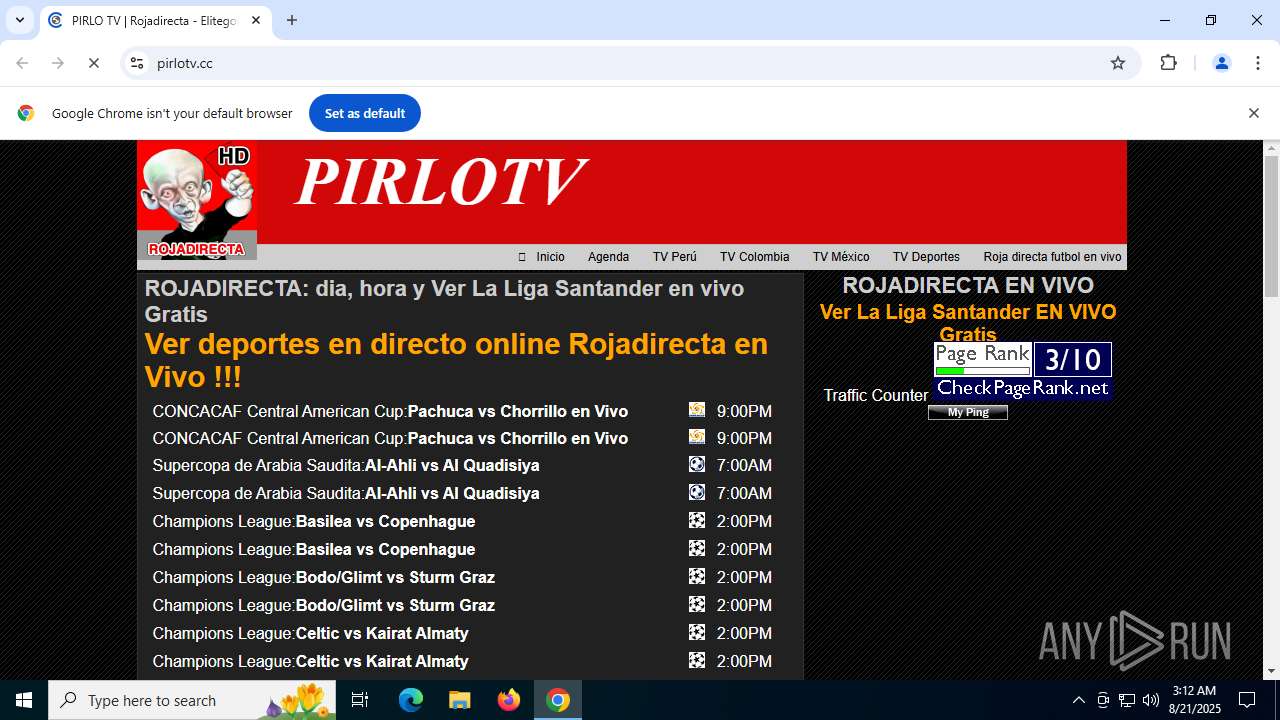Open Roja directa futbol en vivo

(x=1052, y=257)
